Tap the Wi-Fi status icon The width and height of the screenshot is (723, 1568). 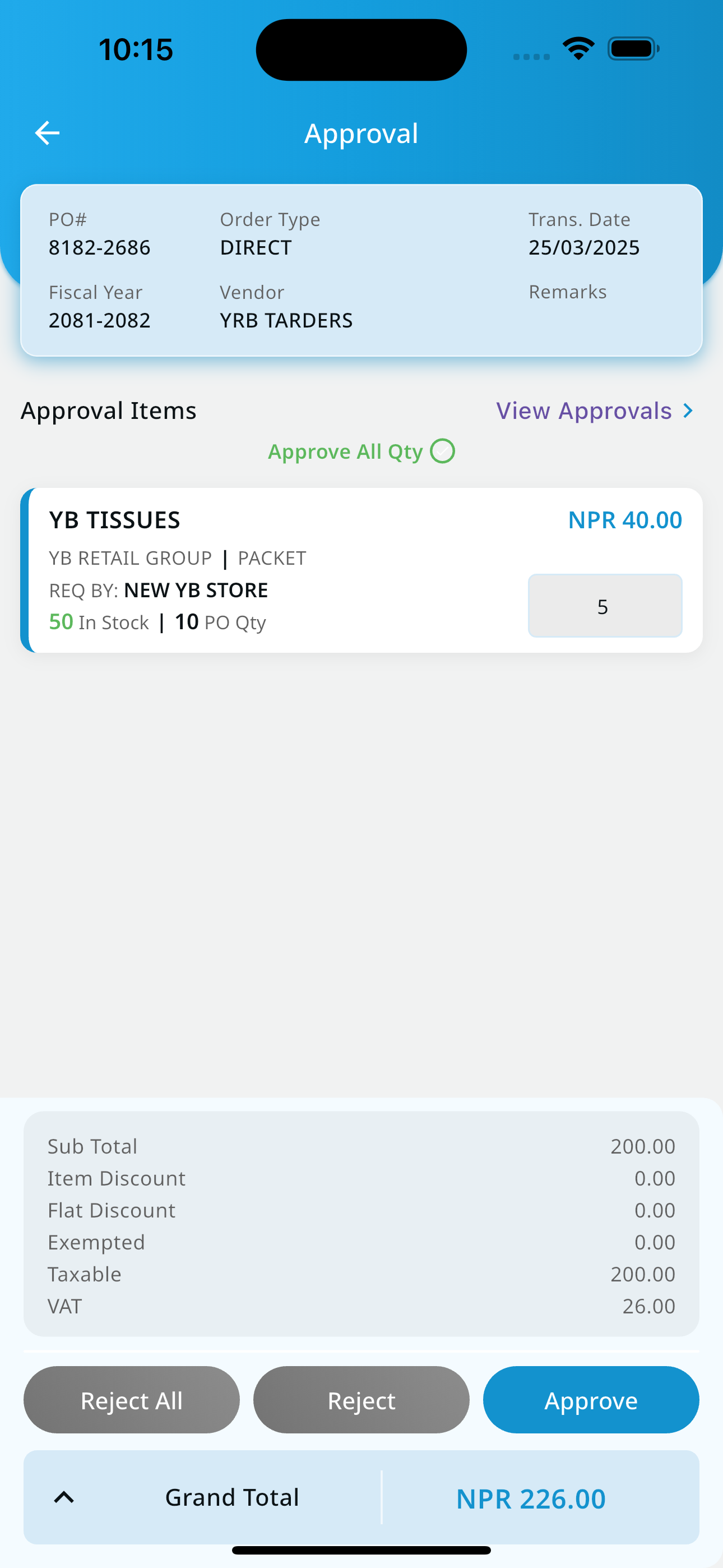coord(579,49)
